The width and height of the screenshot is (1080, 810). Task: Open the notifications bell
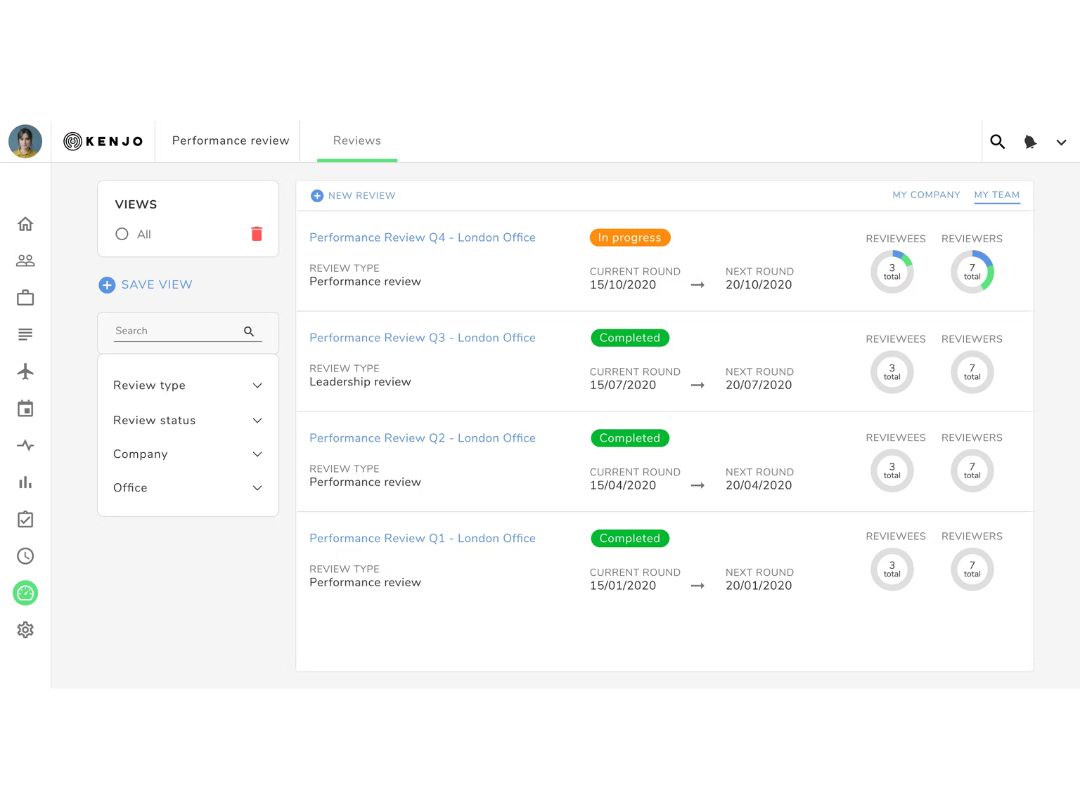click(x=1030, y=142)
